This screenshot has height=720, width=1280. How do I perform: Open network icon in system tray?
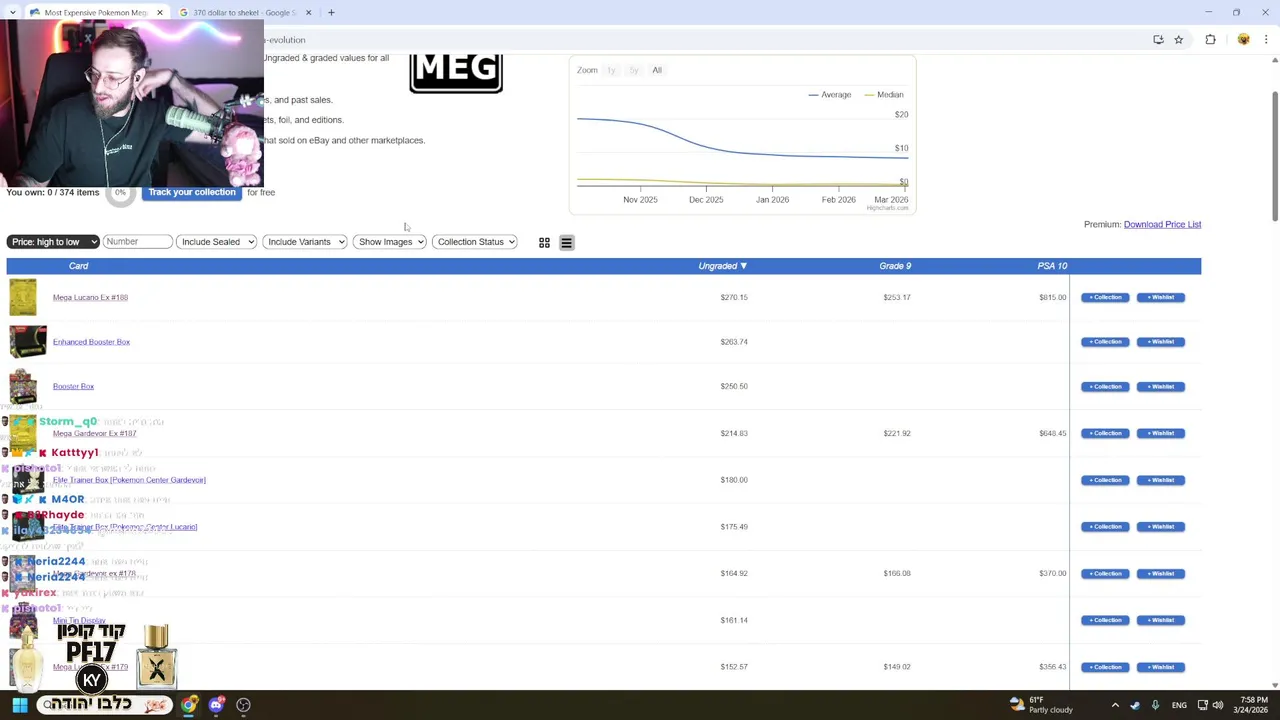pos(1202,705)
